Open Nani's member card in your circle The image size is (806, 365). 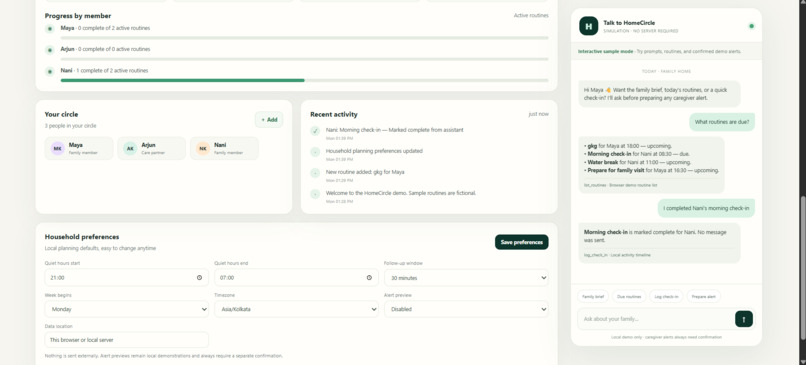(x=224, y=149)
